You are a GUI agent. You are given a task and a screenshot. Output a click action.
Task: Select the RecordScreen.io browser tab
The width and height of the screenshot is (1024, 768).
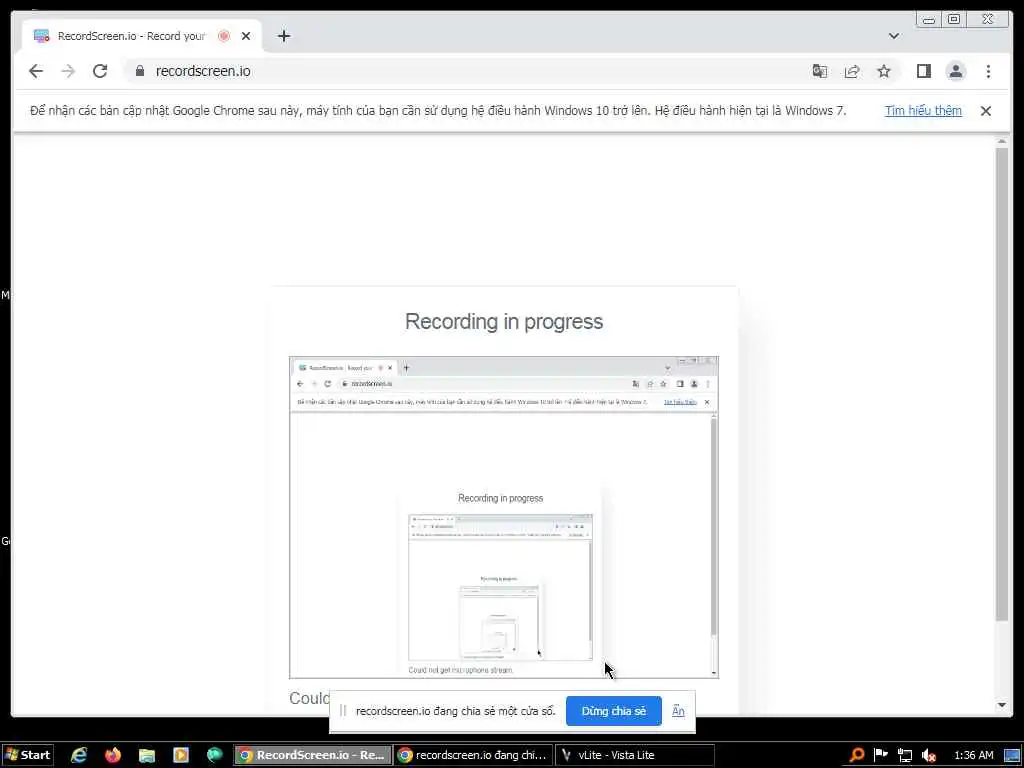(x=131, y=36)
